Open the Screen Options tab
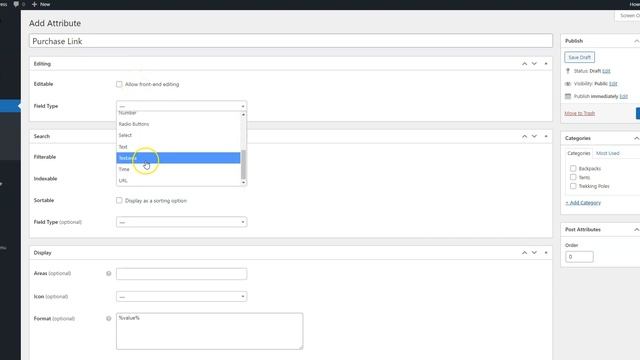 tap(629, 16)
